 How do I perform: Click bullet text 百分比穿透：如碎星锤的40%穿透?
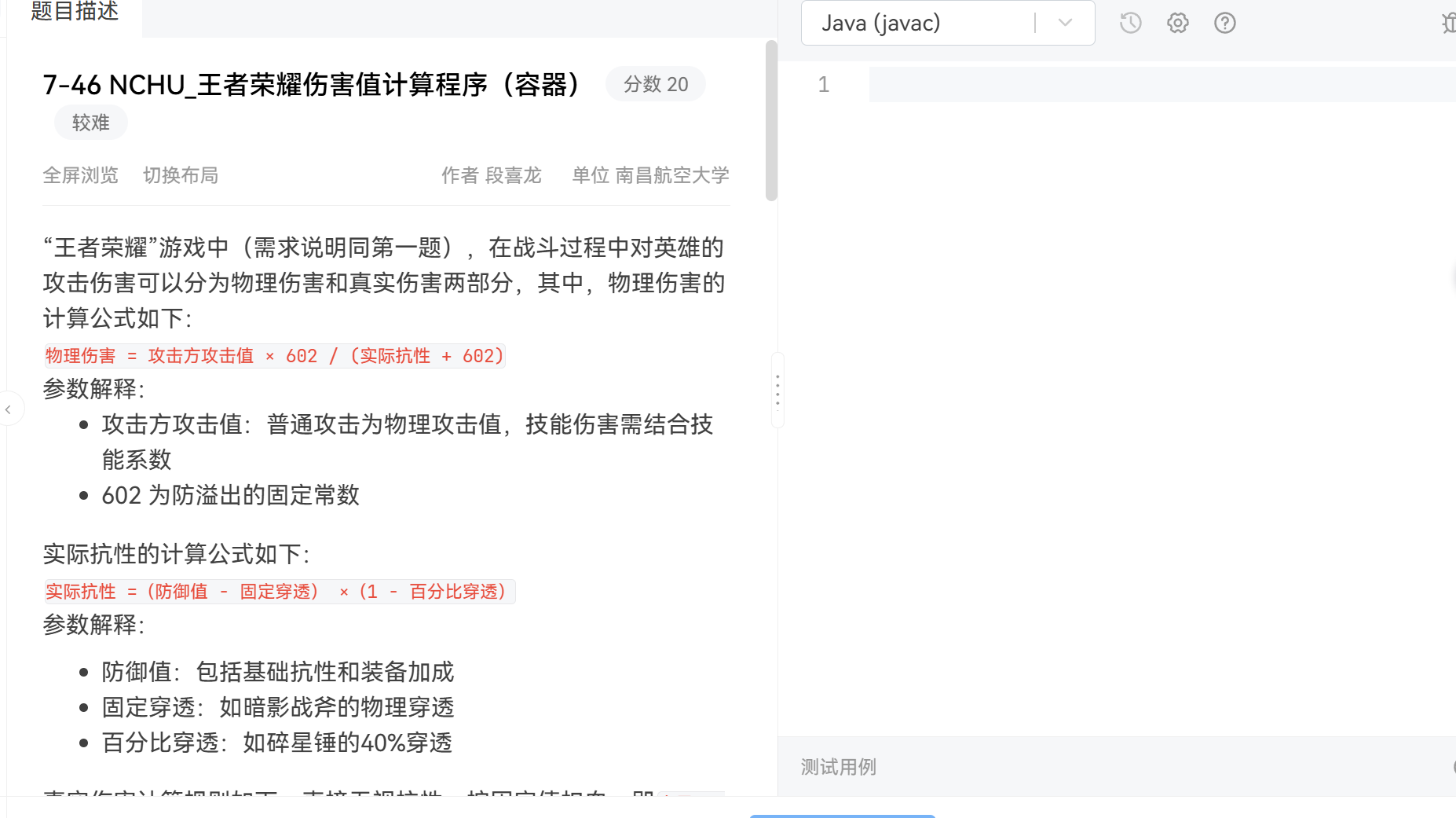coord(277,743)
